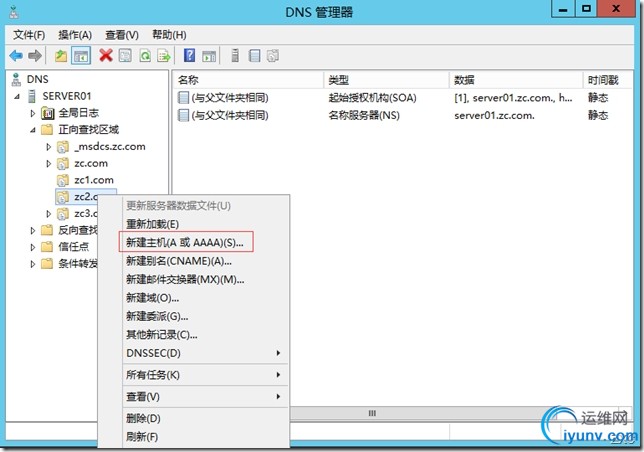
Task: Toggle the console tree pane icon
Action: pyautogui.click(x=80, y=55)
